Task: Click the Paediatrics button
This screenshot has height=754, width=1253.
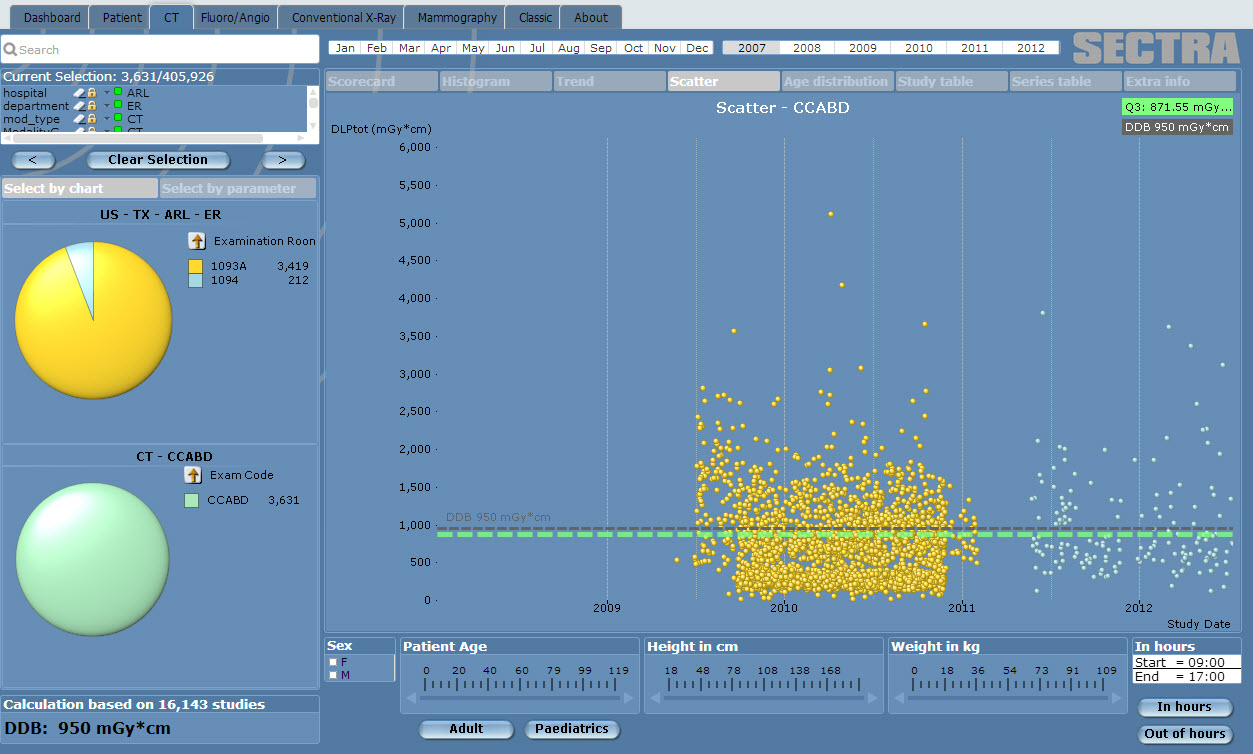Action: (572, 730)
